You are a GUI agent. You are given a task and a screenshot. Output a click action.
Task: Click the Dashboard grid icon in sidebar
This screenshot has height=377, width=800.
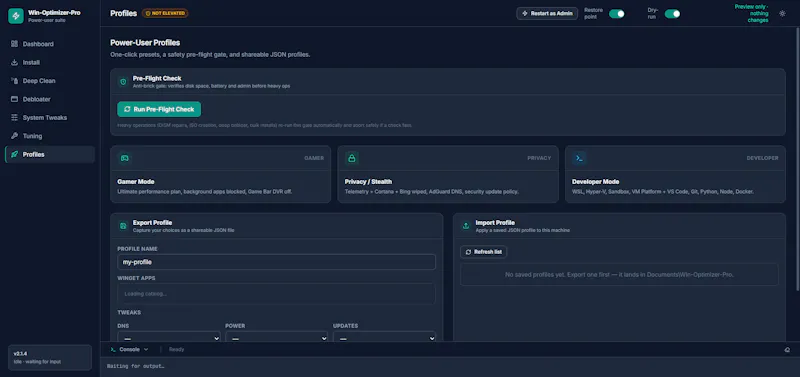tap(14, 44)
